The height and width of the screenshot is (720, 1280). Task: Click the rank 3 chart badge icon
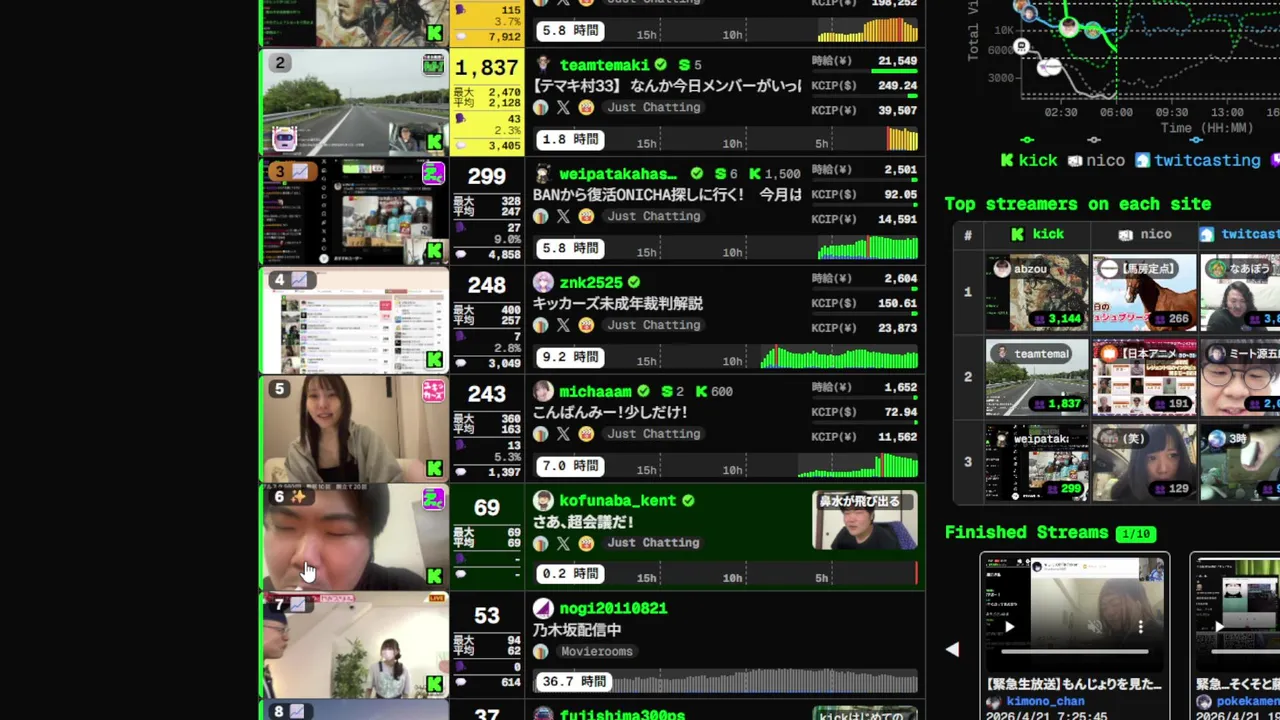pos(300,172)
